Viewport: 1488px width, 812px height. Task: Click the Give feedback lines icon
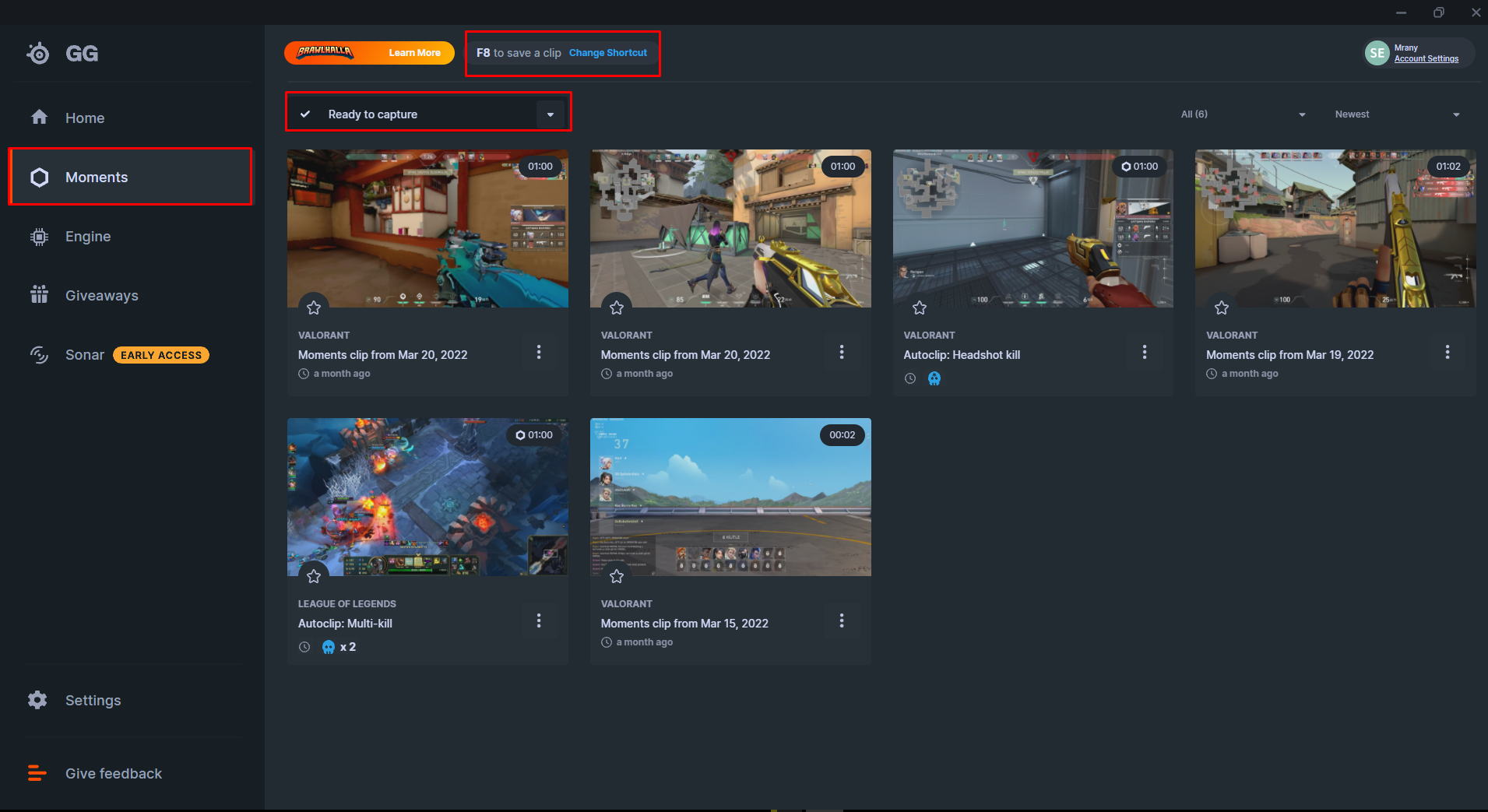click(37, 773)
